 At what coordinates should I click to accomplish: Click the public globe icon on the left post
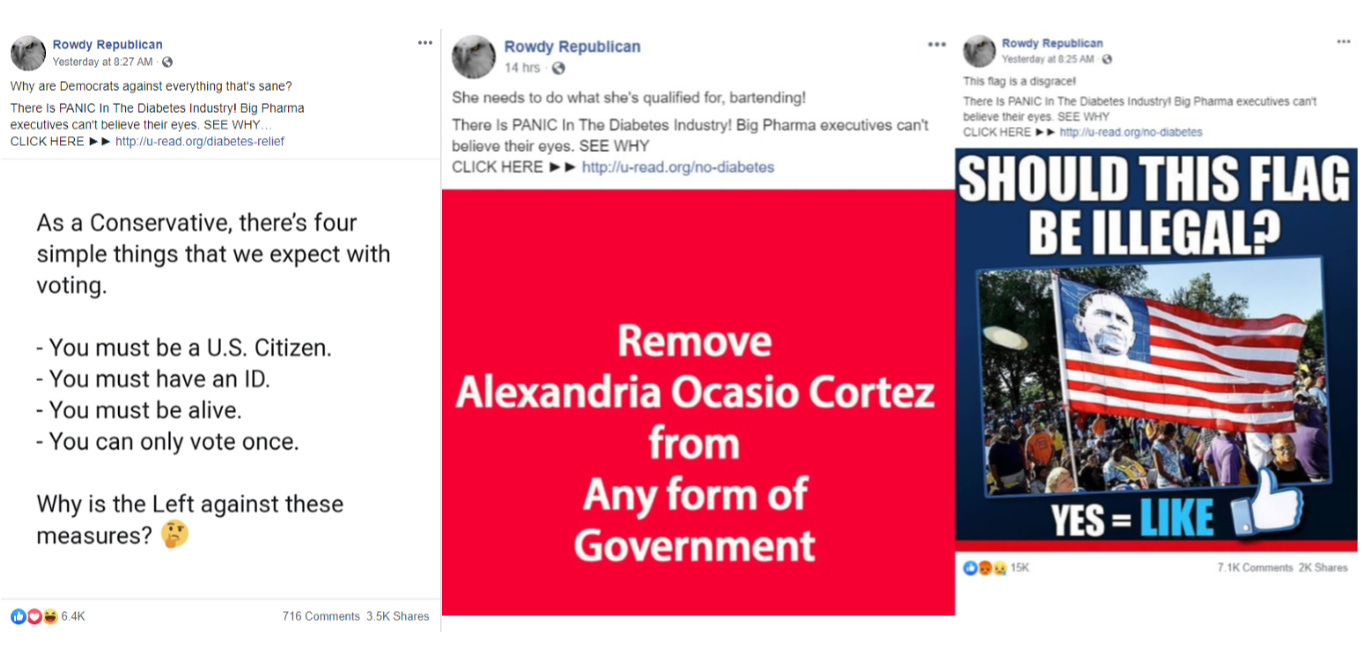(167, 62)
